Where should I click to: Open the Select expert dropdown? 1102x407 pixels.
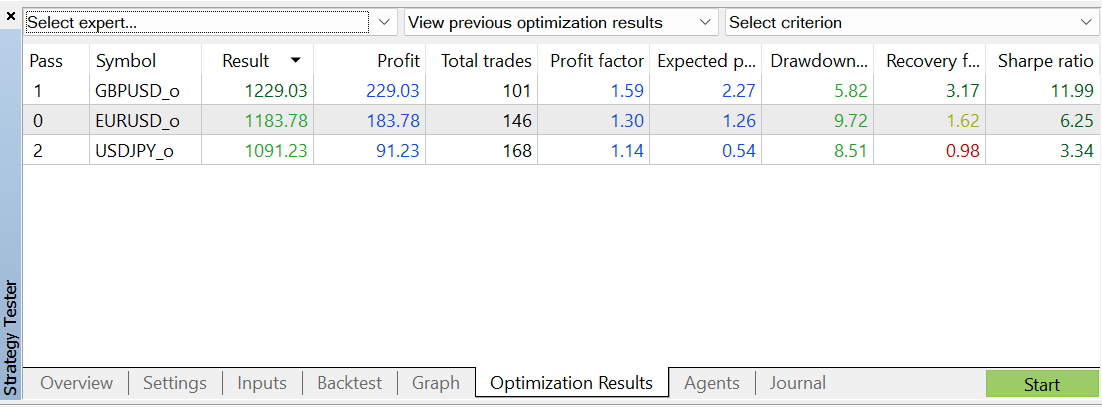[x=385, y=22]
